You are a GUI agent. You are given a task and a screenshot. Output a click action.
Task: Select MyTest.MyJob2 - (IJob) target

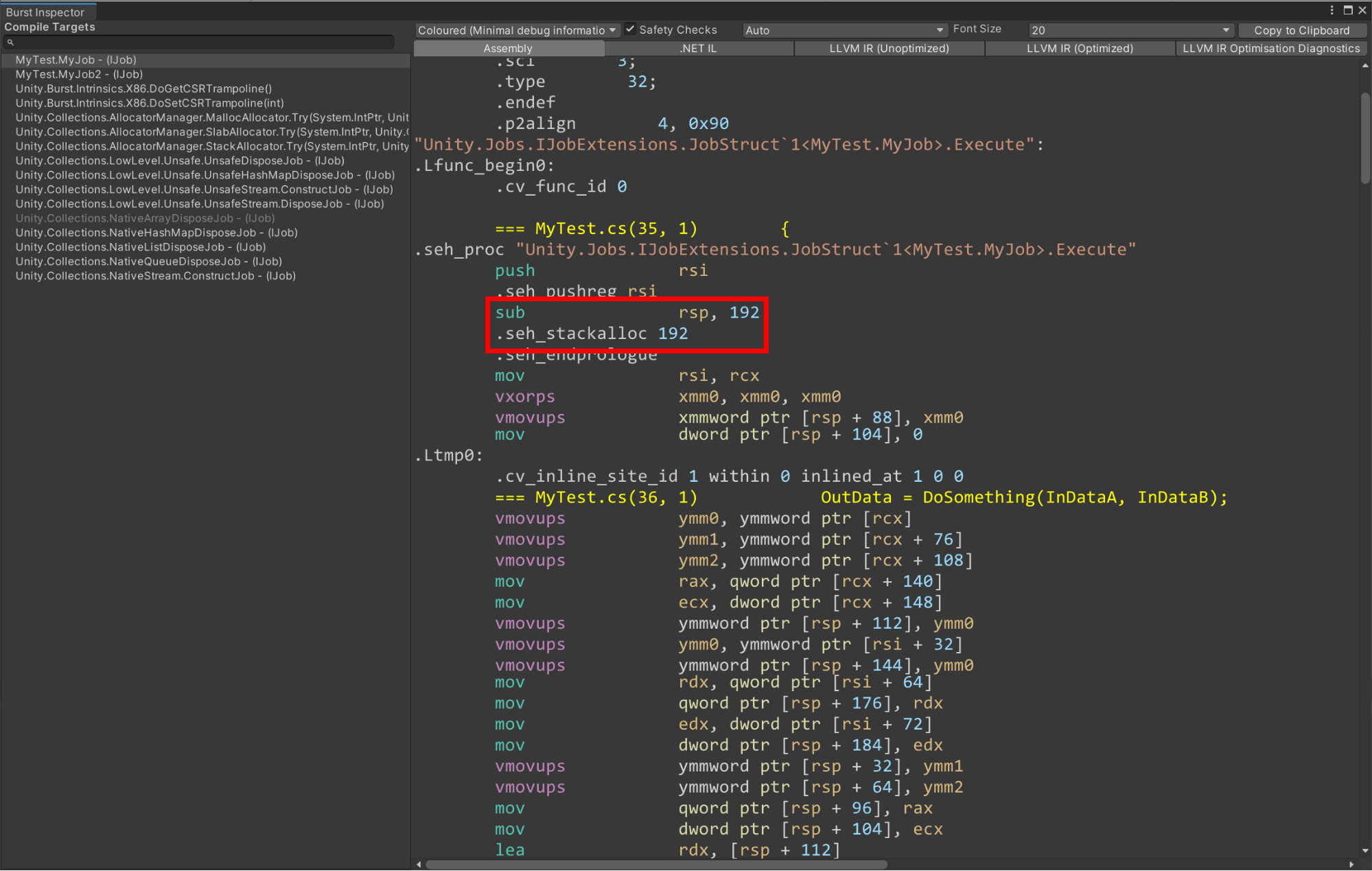[x=205, y=74]
